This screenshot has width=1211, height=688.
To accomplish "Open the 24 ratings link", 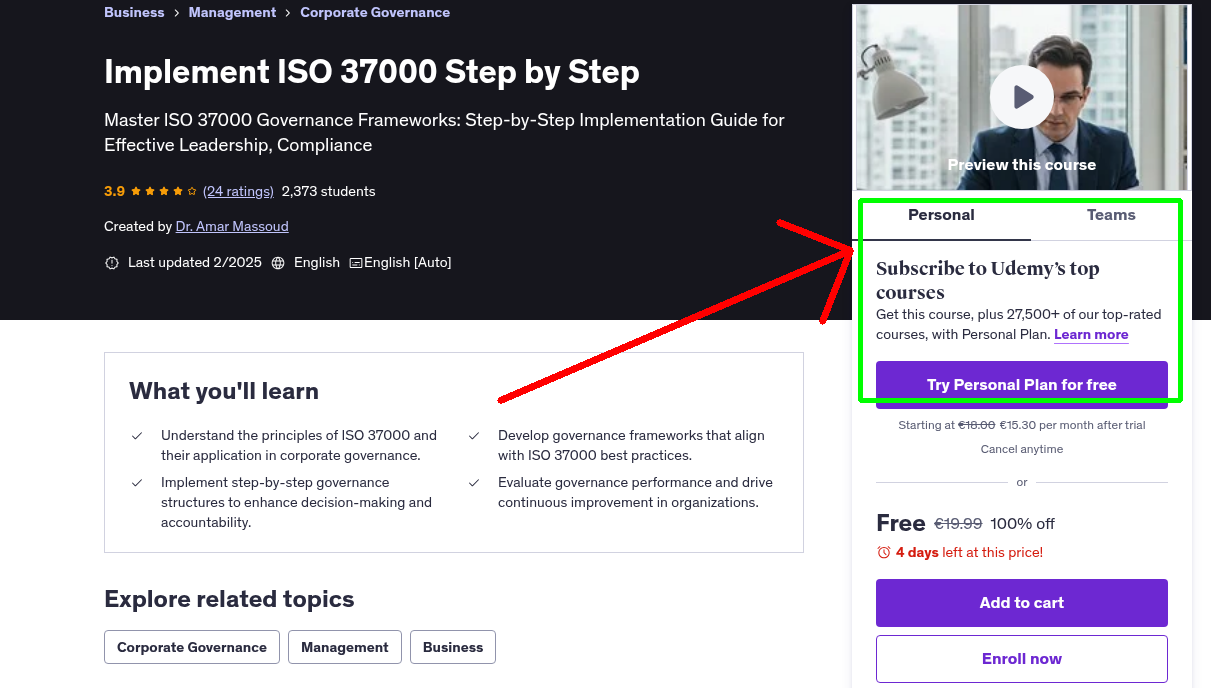I will coord(238,191).
